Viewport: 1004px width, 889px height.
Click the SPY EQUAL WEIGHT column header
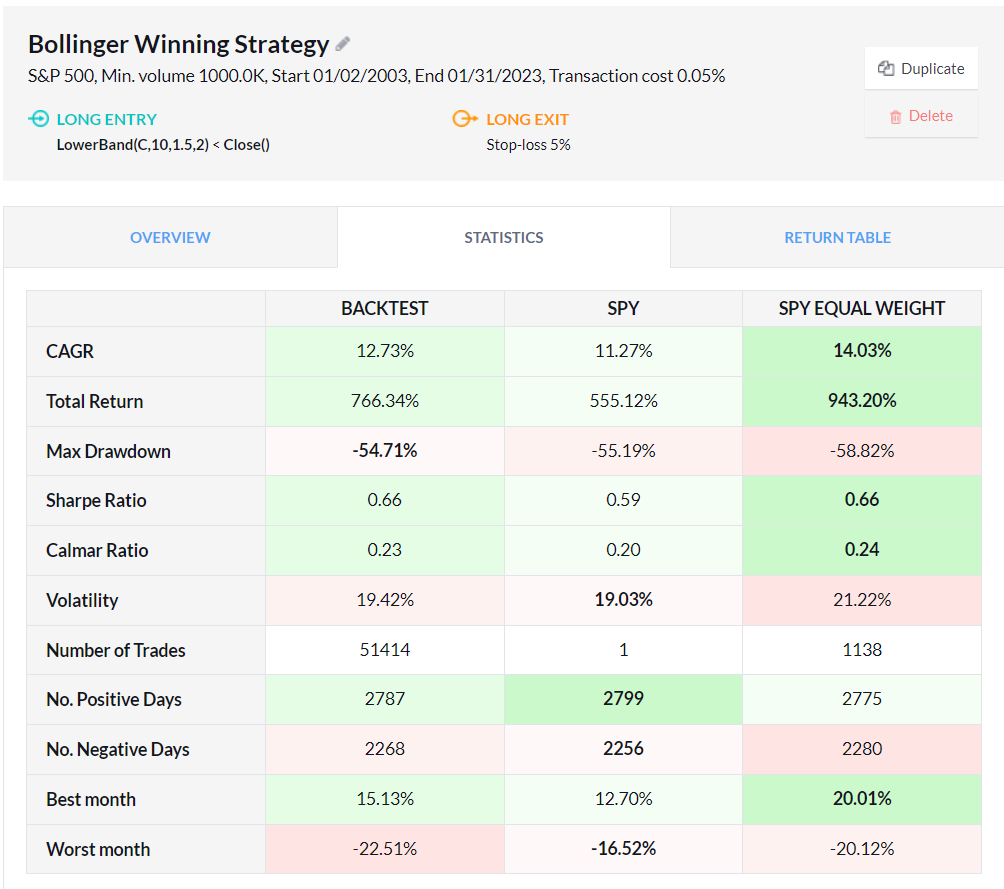tap(861, 308)
